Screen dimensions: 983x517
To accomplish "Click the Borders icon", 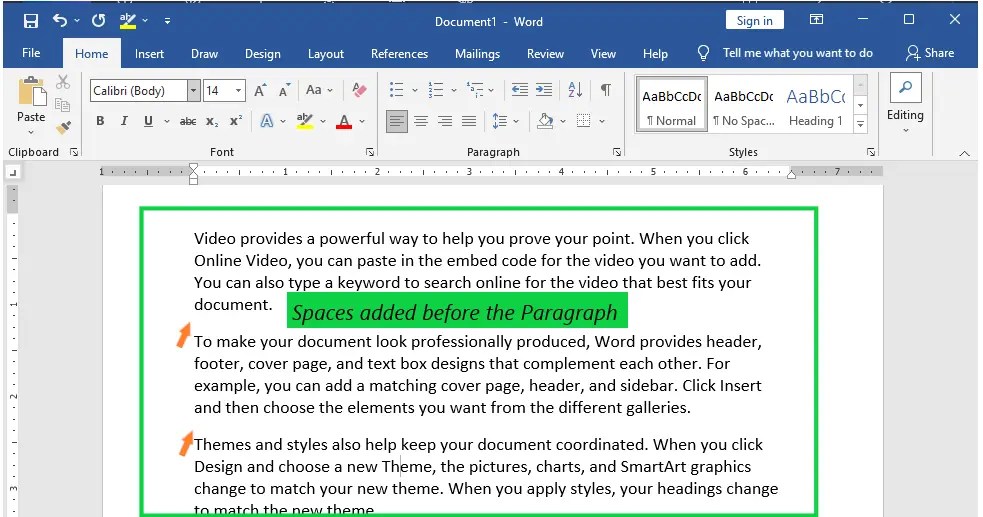I will coord(584,121).
